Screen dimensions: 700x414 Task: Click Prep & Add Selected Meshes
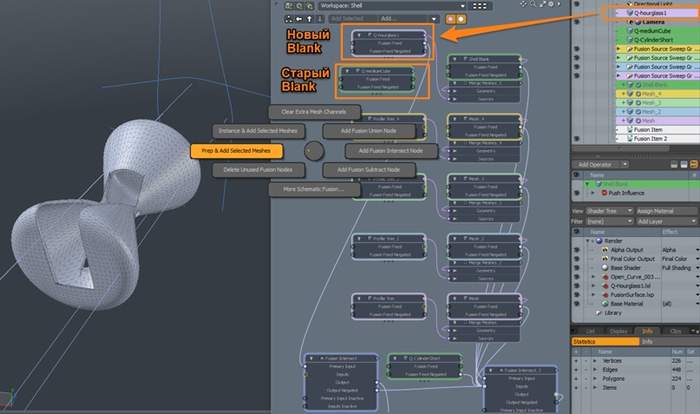coord(236,150)
